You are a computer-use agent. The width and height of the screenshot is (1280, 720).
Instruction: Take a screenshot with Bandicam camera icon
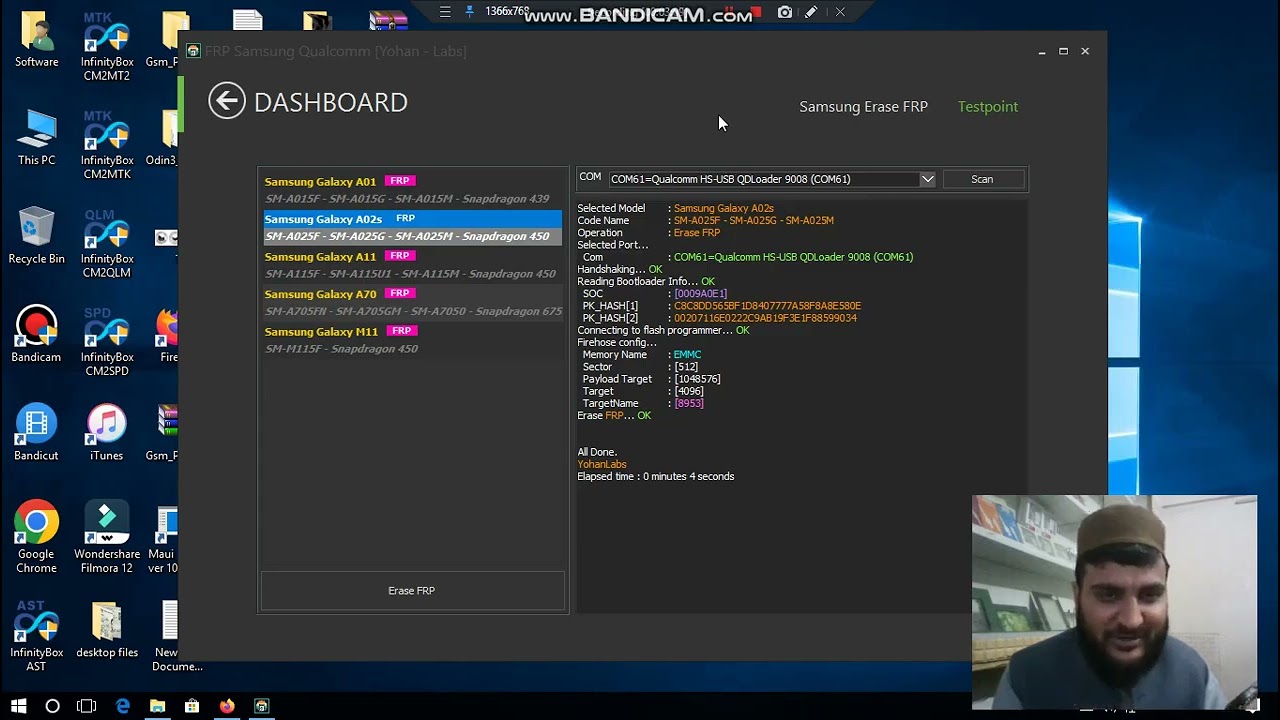coord(785,12)
